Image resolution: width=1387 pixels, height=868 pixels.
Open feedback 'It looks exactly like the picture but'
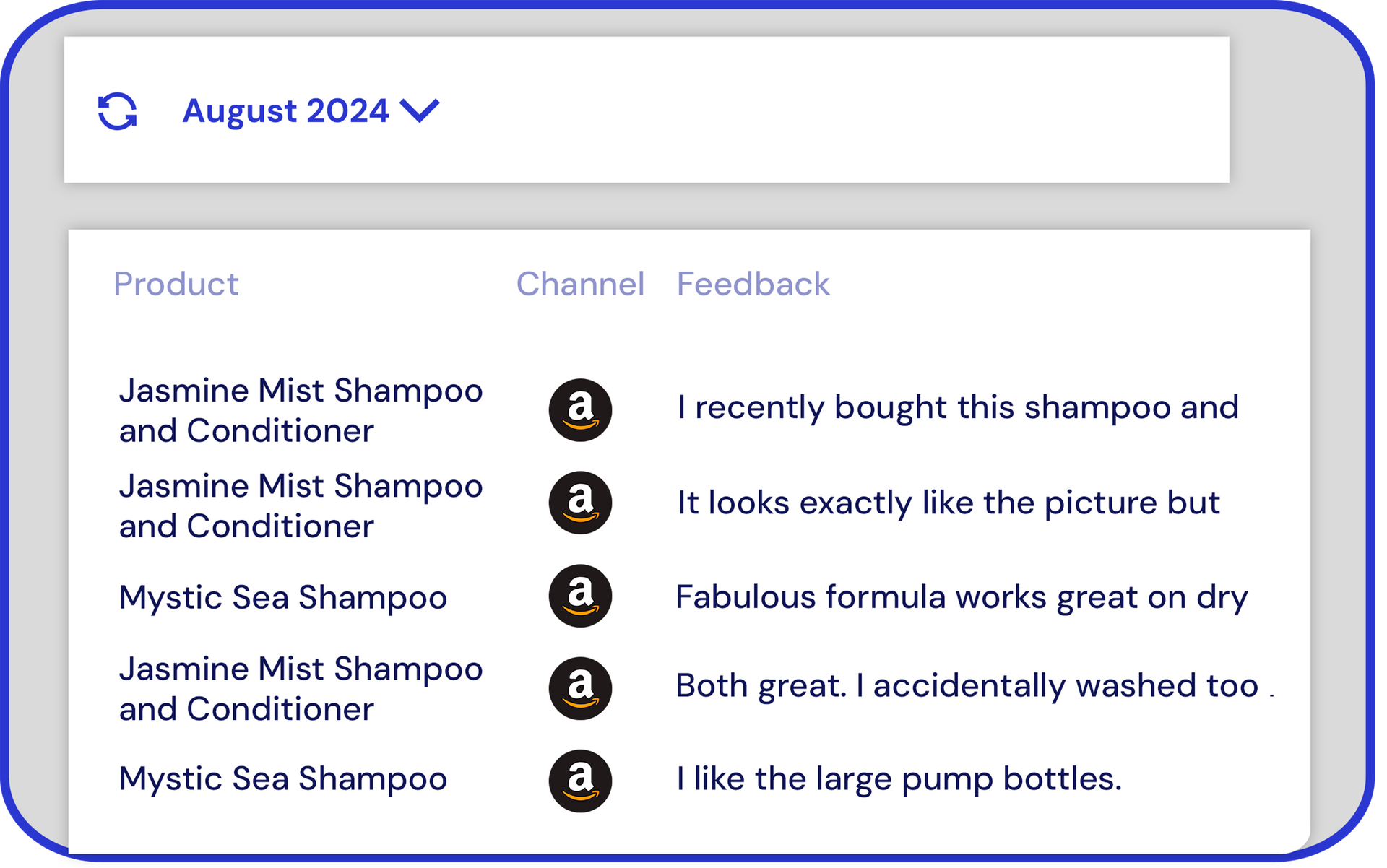pos(949,503)
